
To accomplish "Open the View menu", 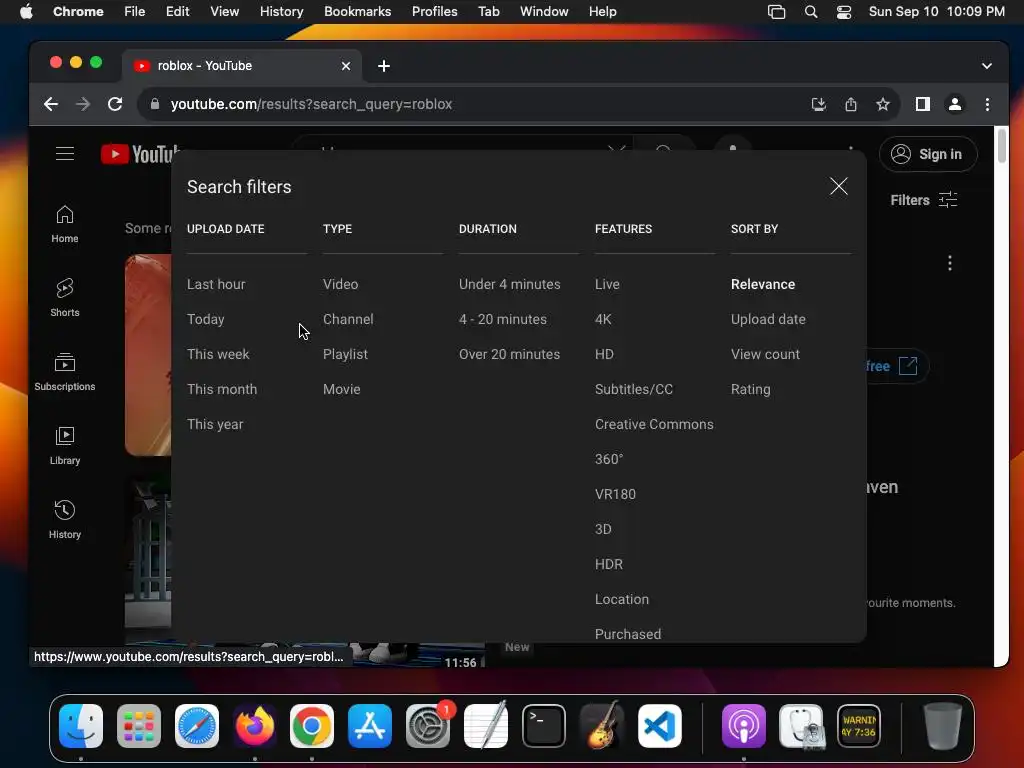I will pyautogui.click(x=224, y=11).
